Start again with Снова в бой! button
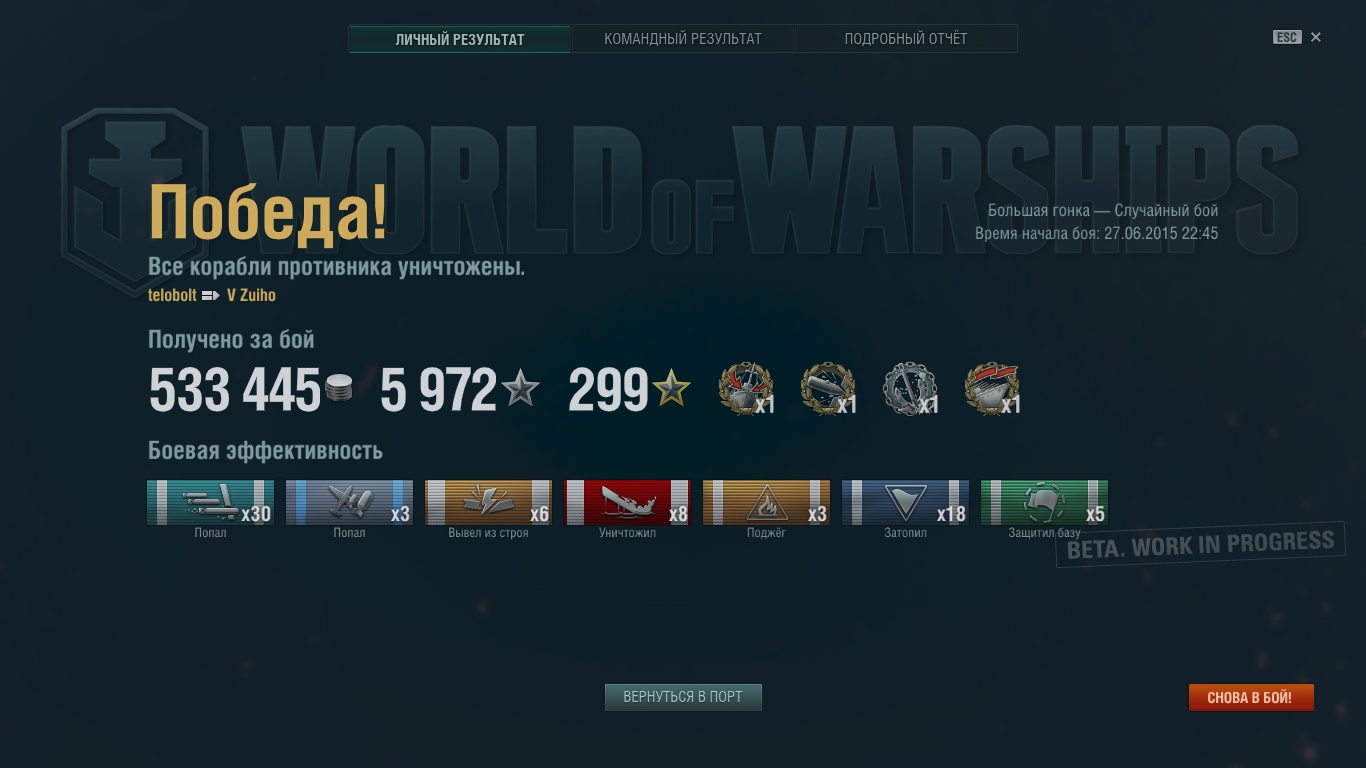This screenshot has width=1366, height=768. click(1250, 698)
